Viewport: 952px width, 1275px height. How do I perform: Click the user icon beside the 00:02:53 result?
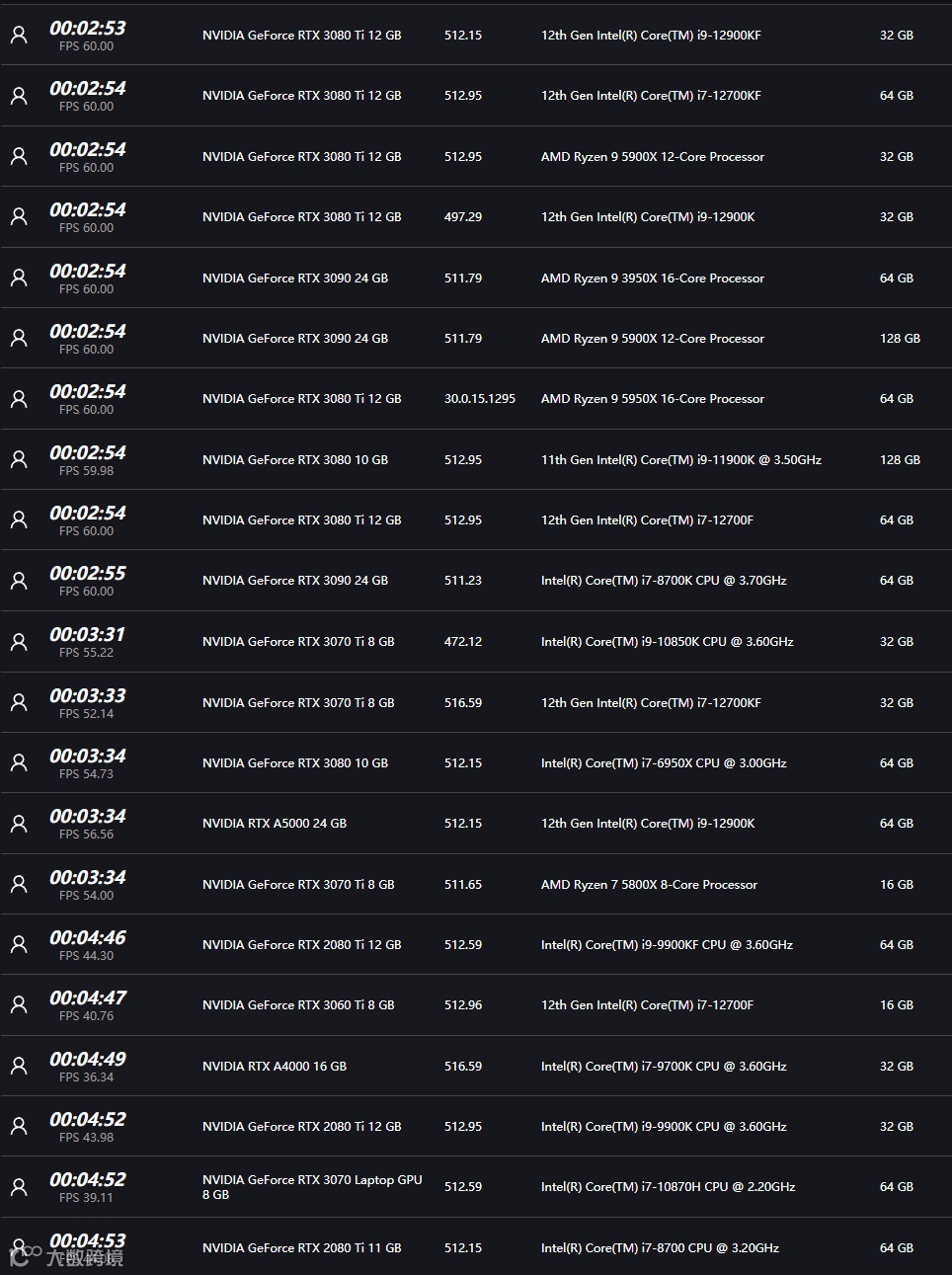click(19, 36)
